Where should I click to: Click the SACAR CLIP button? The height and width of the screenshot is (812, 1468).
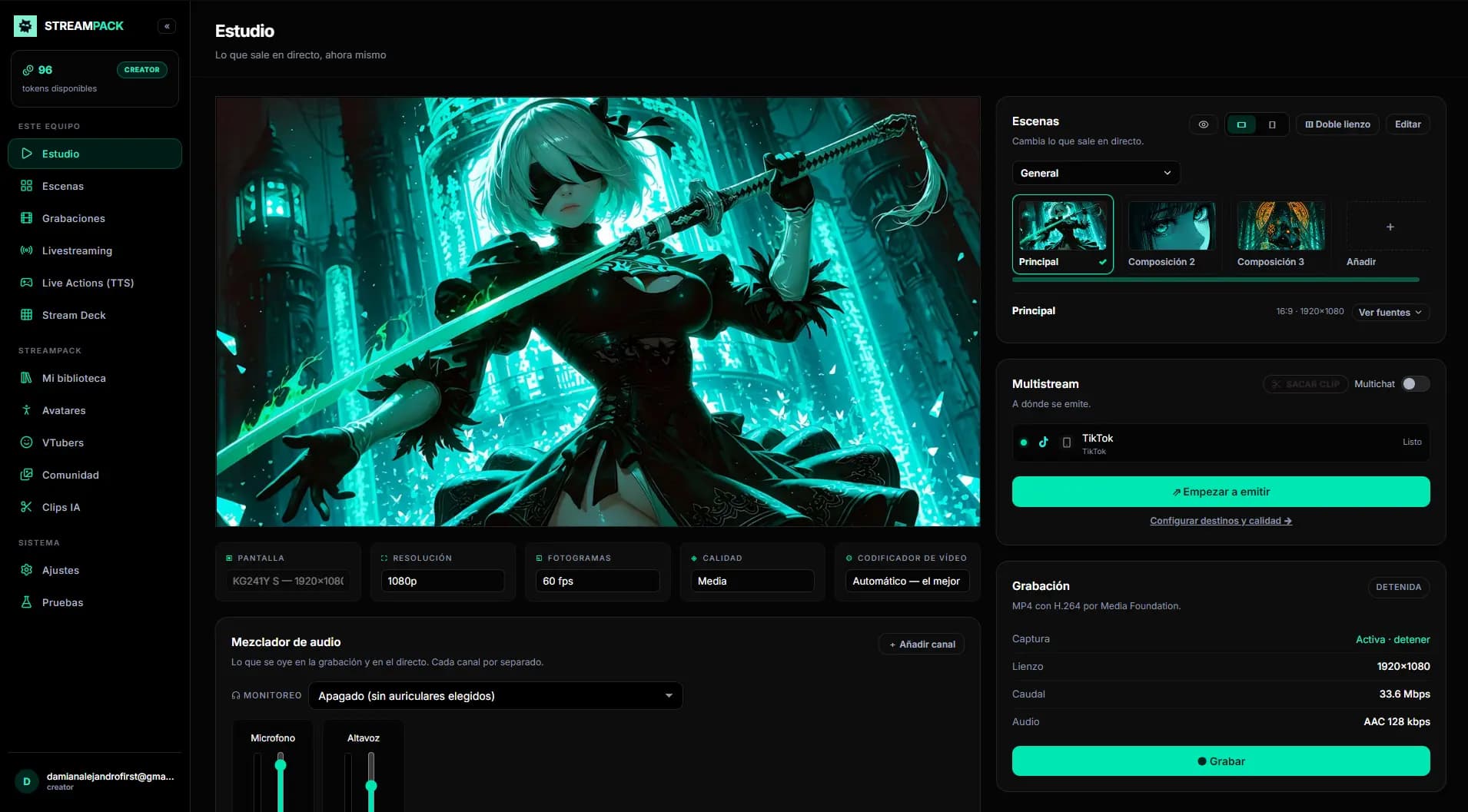click(1306, 384)
